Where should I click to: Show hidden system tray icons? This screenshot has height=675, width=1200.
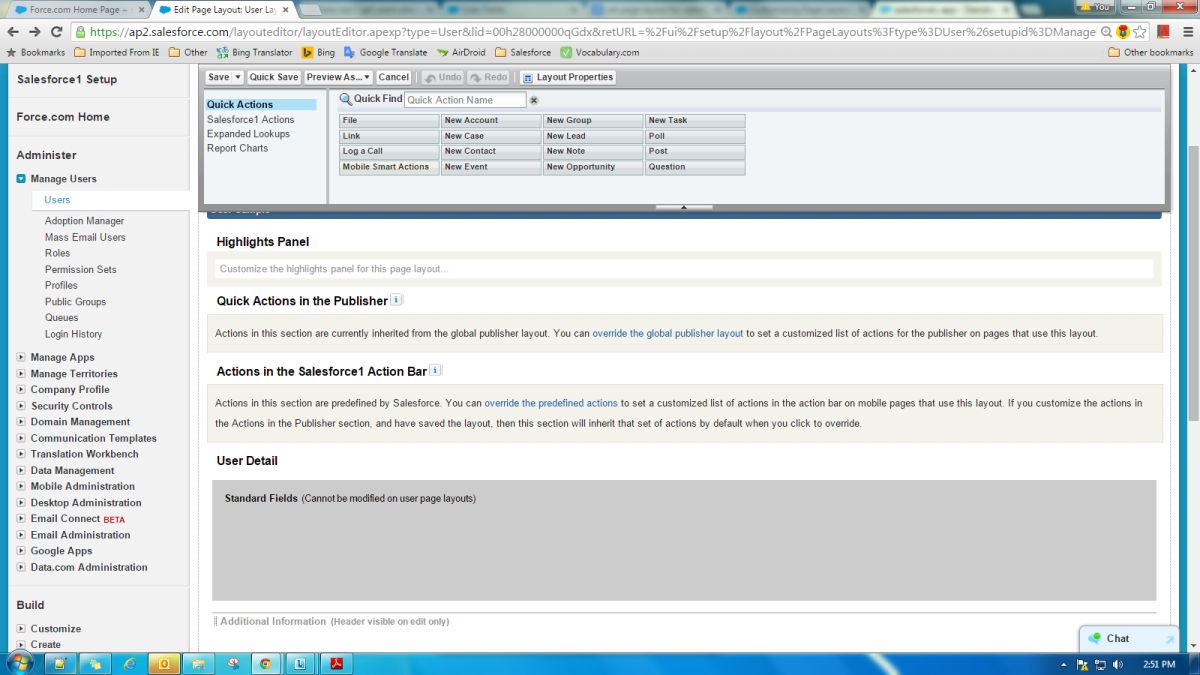[x=1063, y=664]
